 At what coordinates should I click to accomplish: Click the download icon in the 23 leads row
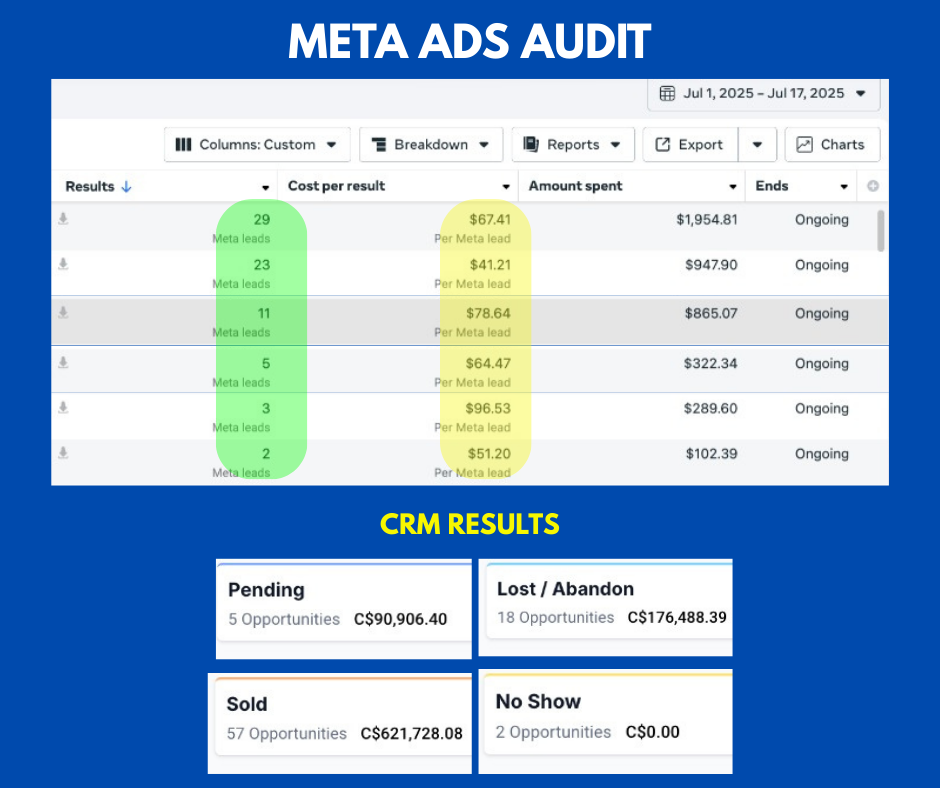pyautogui.click(x=63, y=264)
